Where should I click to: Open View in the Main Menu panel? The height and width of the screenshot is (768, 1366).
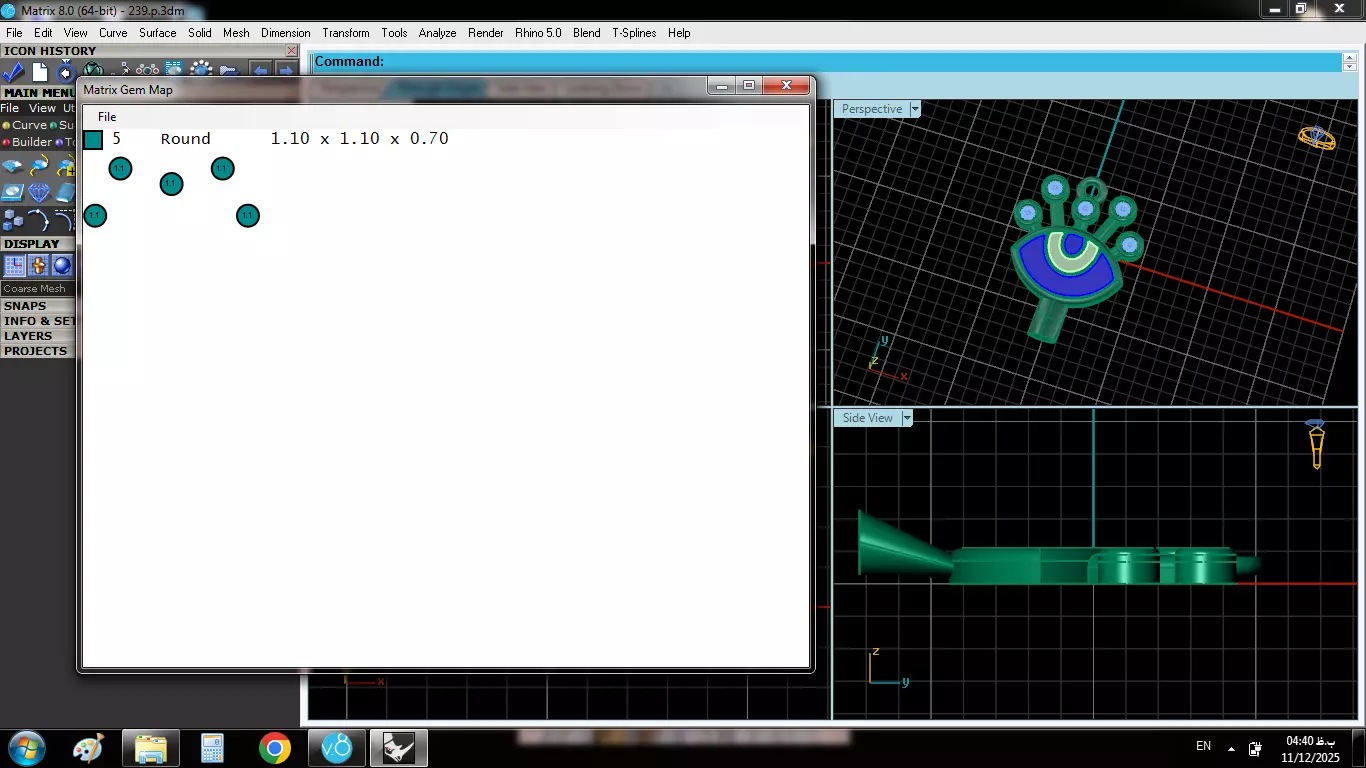(x=42, y=108)
